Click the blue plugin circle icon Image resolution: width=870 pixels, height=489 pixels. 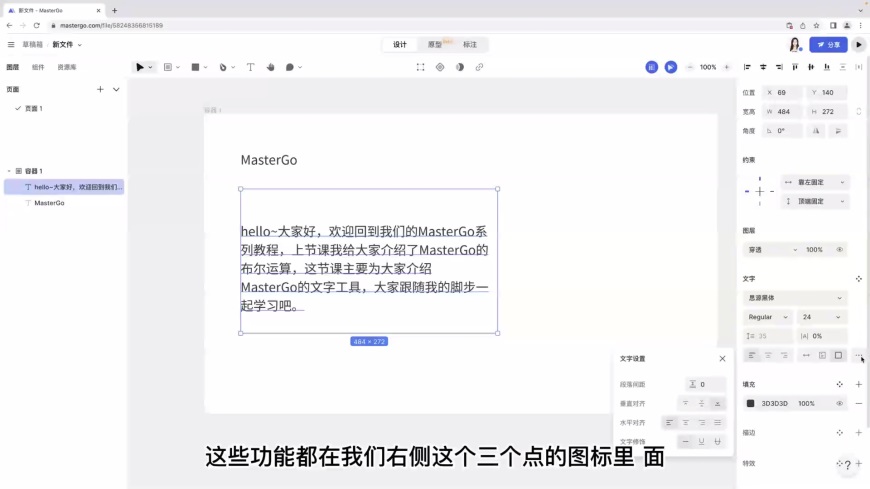click(x=651, y=67)
